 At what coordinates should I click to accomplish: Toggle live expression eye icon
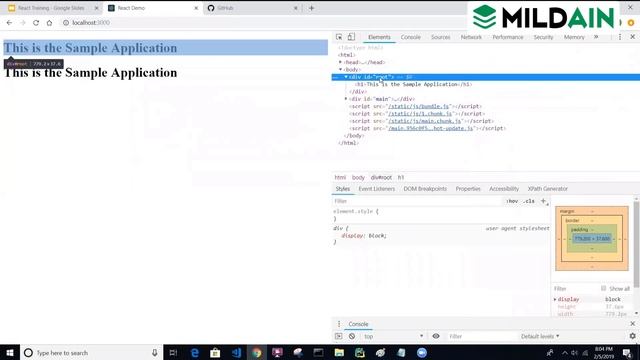coord(436,336)
